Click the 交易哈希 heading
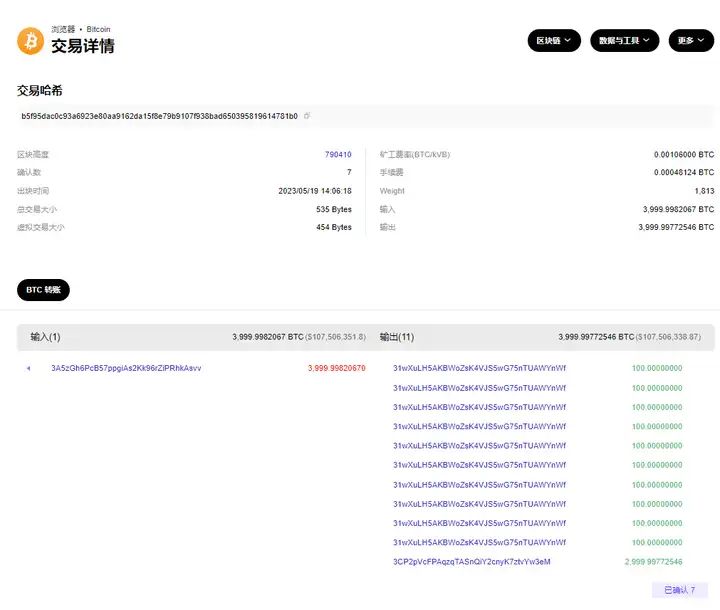Screen dimensions: 720x610 point(39,90)
